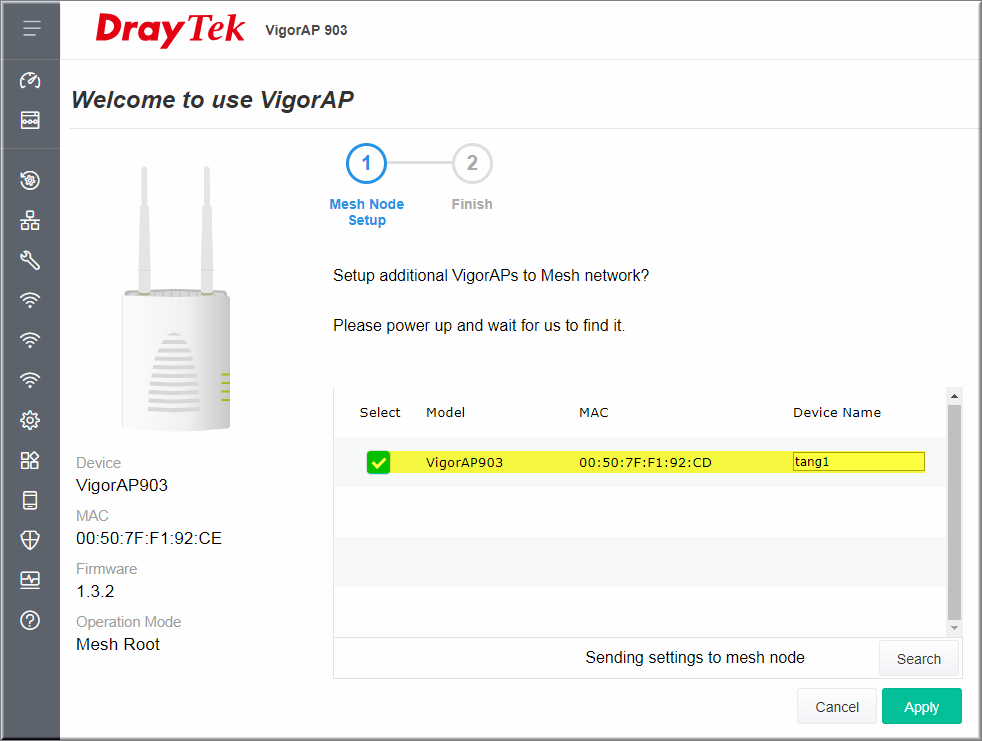Open the help question mark icon

30,620
